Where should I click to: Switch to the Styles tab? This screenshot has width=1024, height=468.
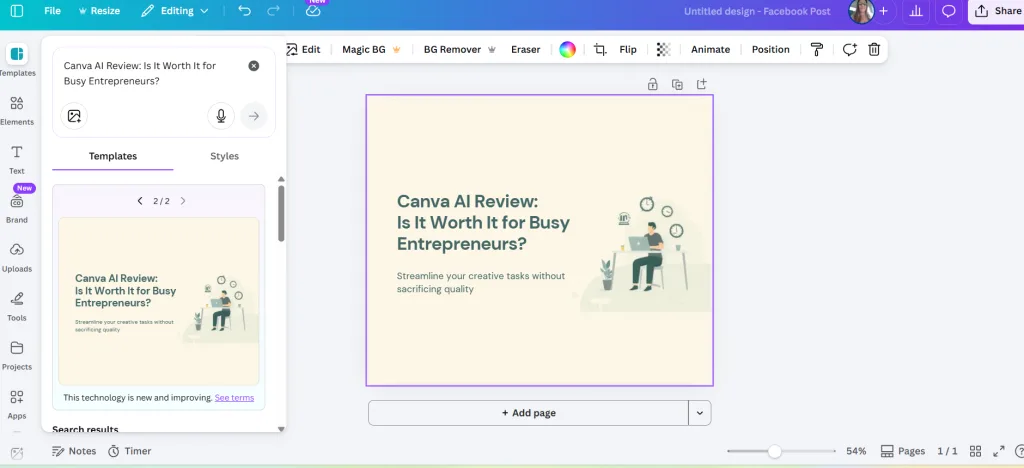[224, 156]
